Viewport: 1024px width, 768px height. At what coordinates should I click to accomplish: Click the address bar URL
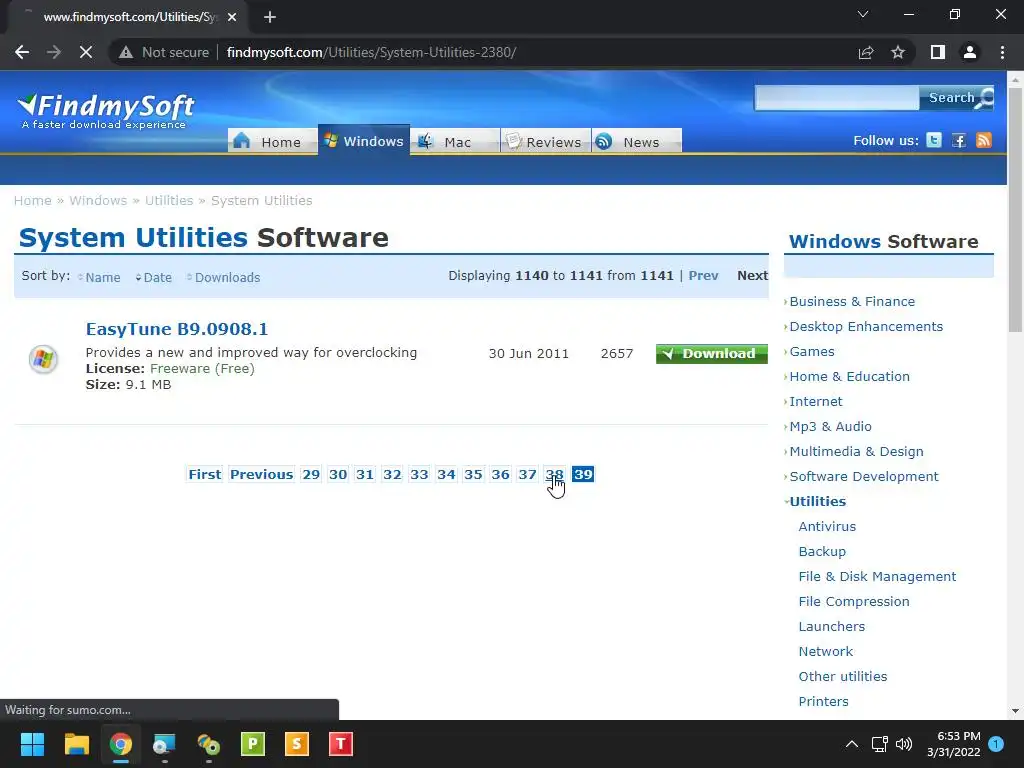click(371, 52)
